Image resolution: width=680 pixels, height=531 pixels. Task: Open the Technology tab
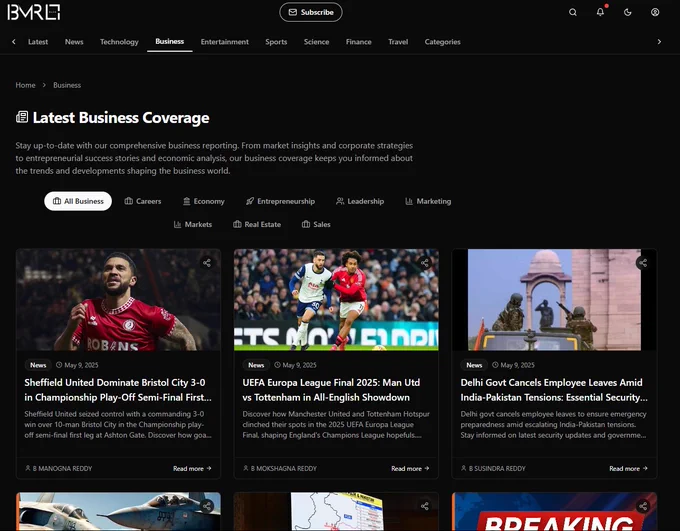(x=119, y=42)
